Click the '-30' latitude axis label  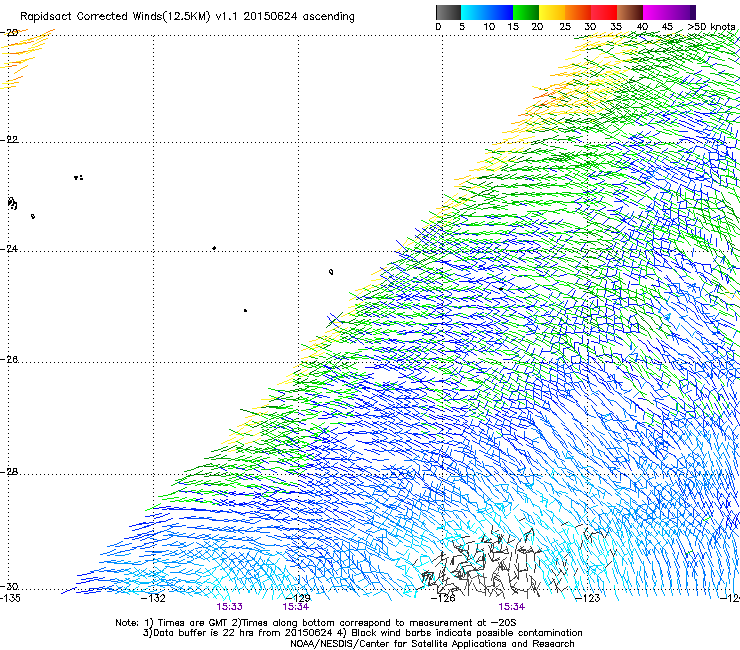(x=9, y=586)
